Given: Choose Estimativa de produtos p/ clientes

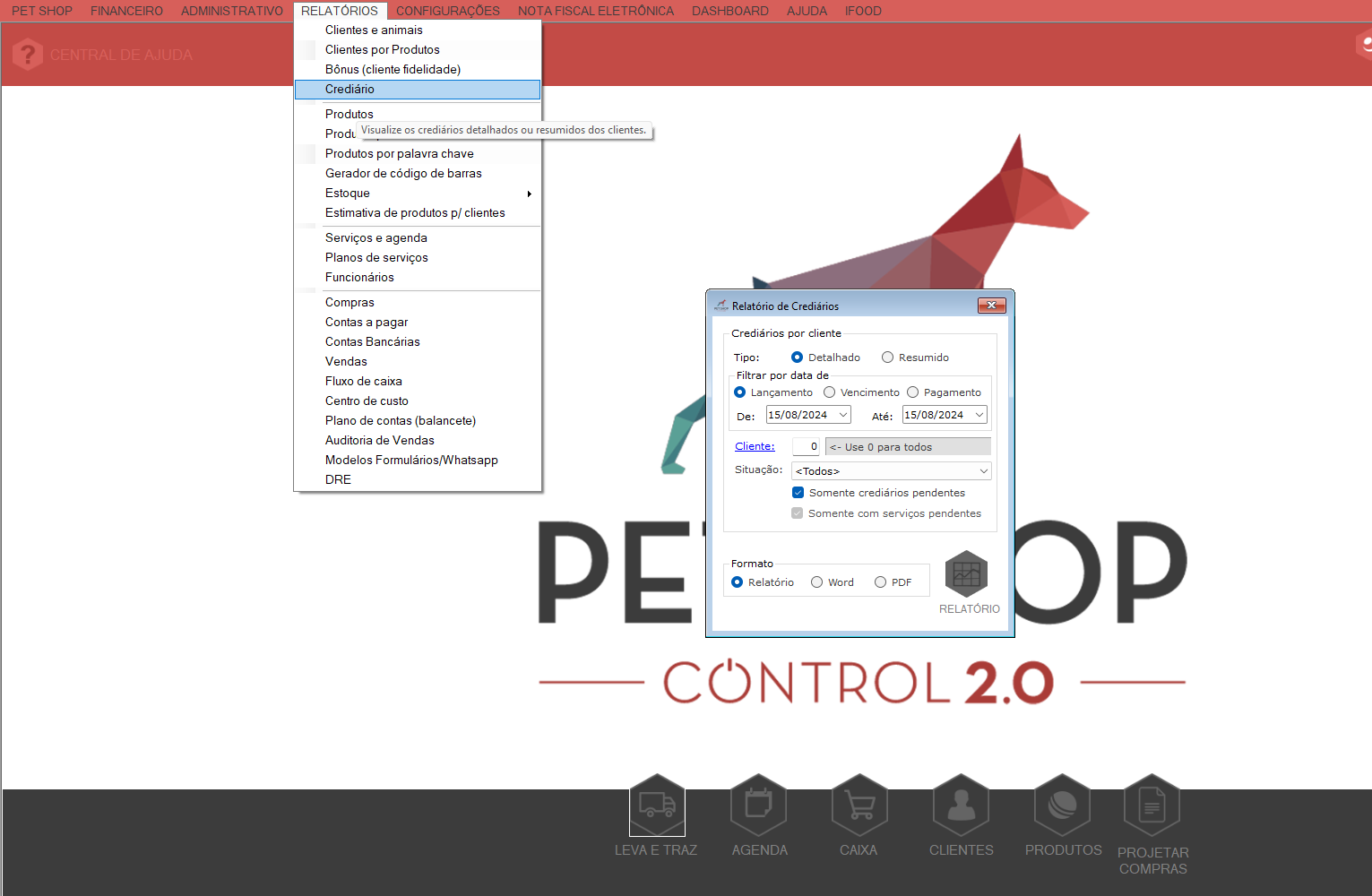Looking at the screenshot, I should [418, 213].
